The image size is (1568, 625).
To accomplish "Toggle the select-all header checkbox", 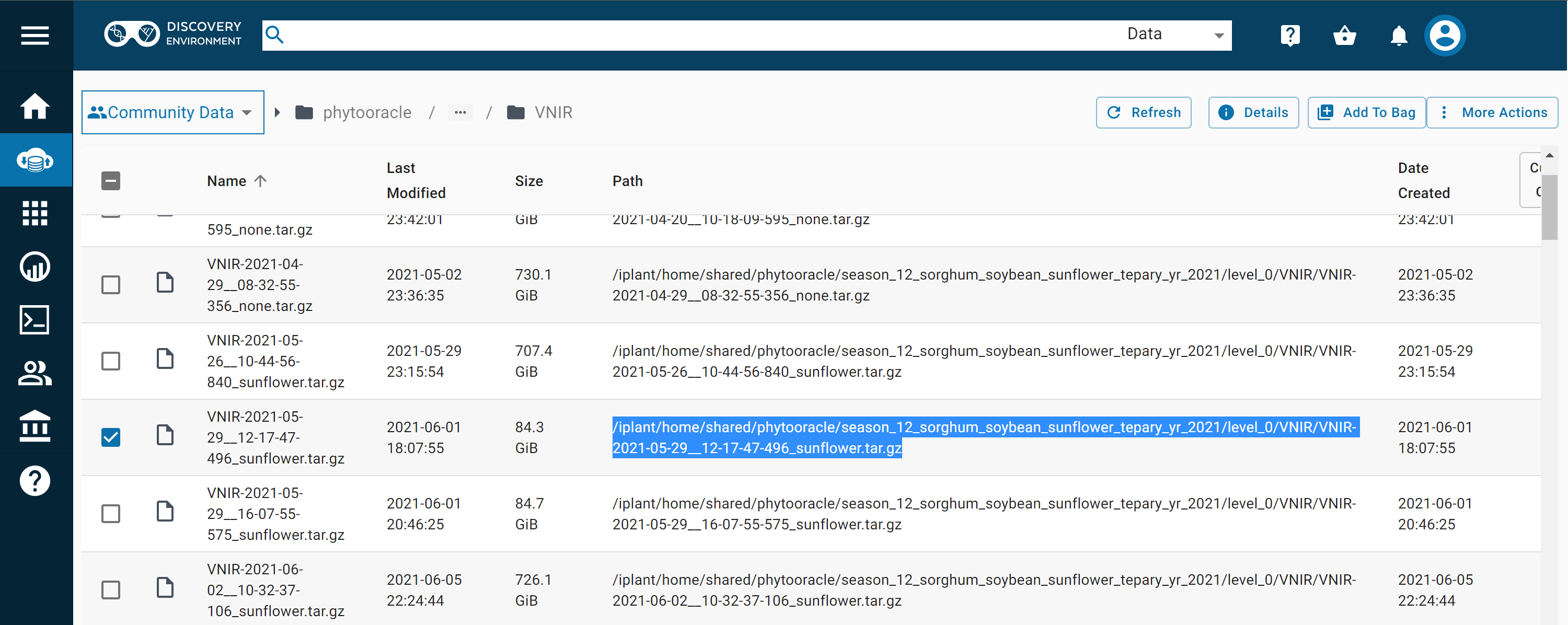I will (x=111, y=181).
